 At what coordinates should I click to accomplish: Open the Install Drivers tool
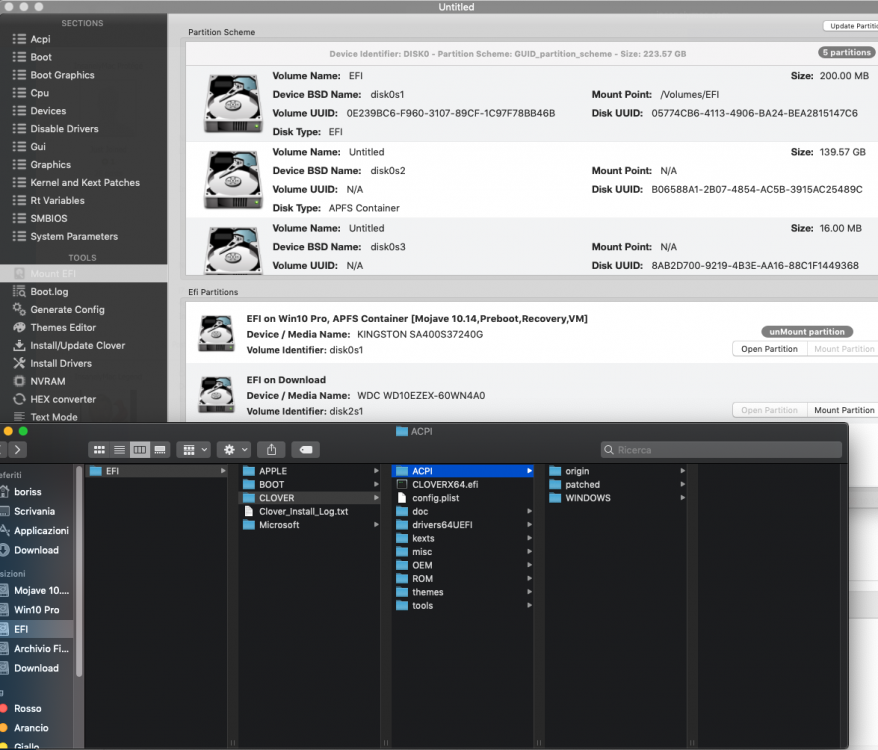tap(60, 364)
